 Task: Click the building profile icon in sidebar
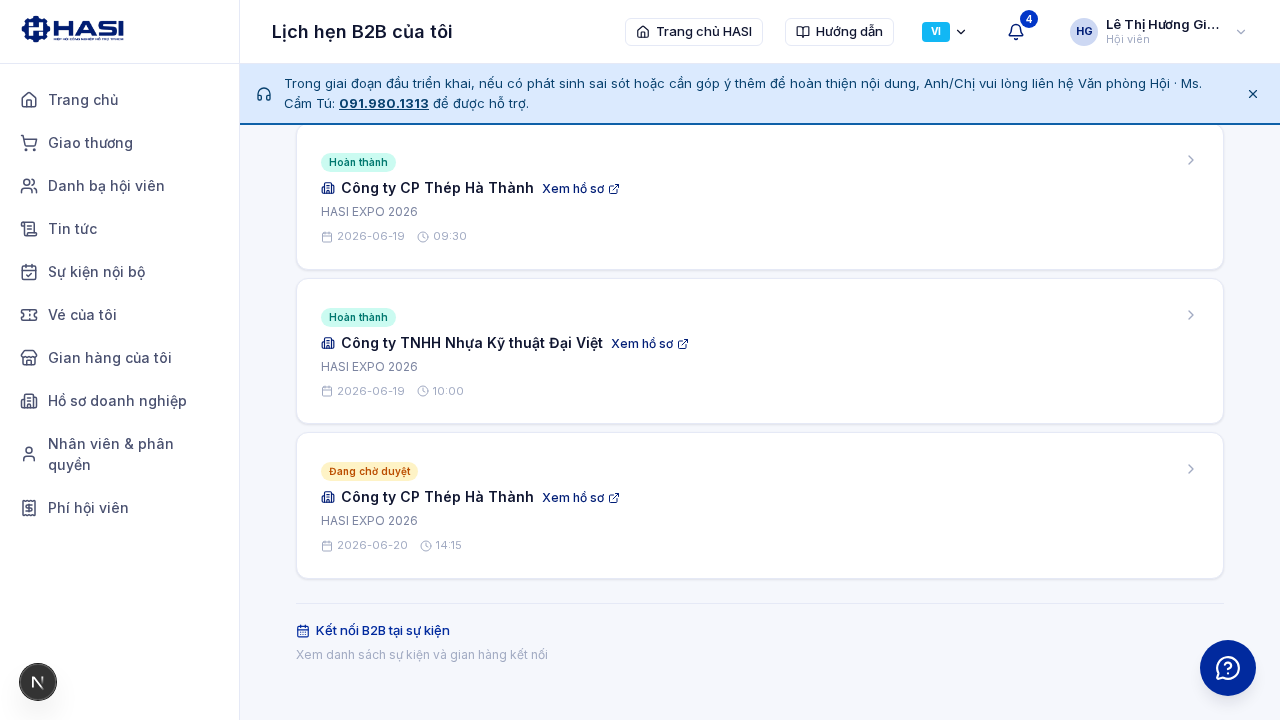pyautogui.click(x=29, y=401)
